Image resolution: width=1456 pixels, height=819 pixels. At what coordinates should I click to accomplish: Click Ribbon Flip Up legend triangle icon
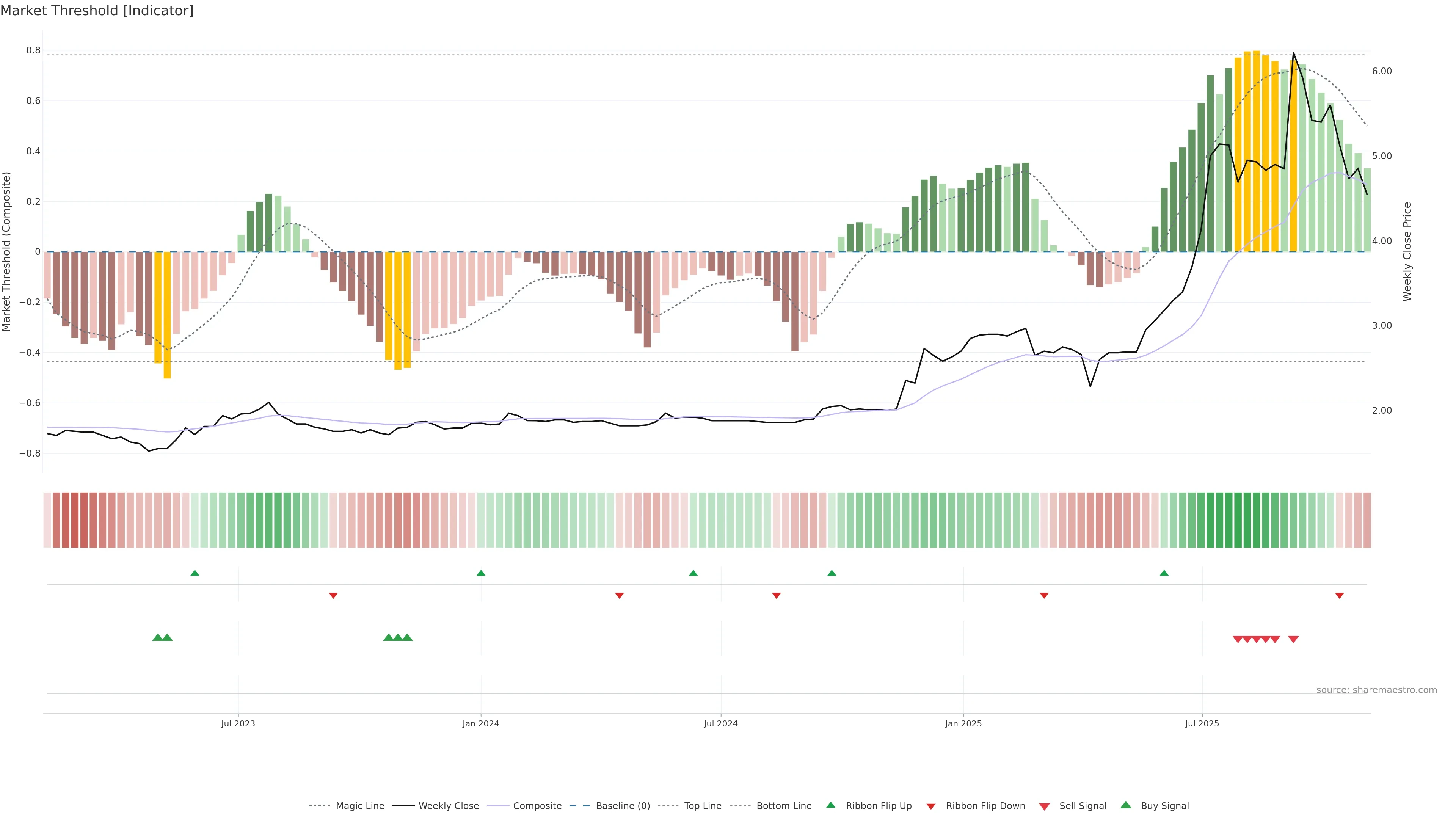830,805
